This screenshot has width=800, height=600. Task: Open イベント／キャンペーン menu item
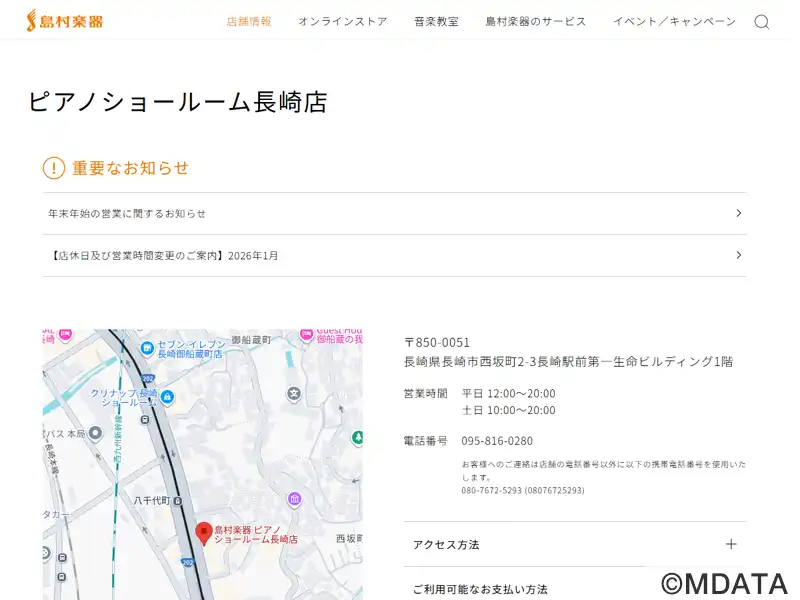point(674,22)
